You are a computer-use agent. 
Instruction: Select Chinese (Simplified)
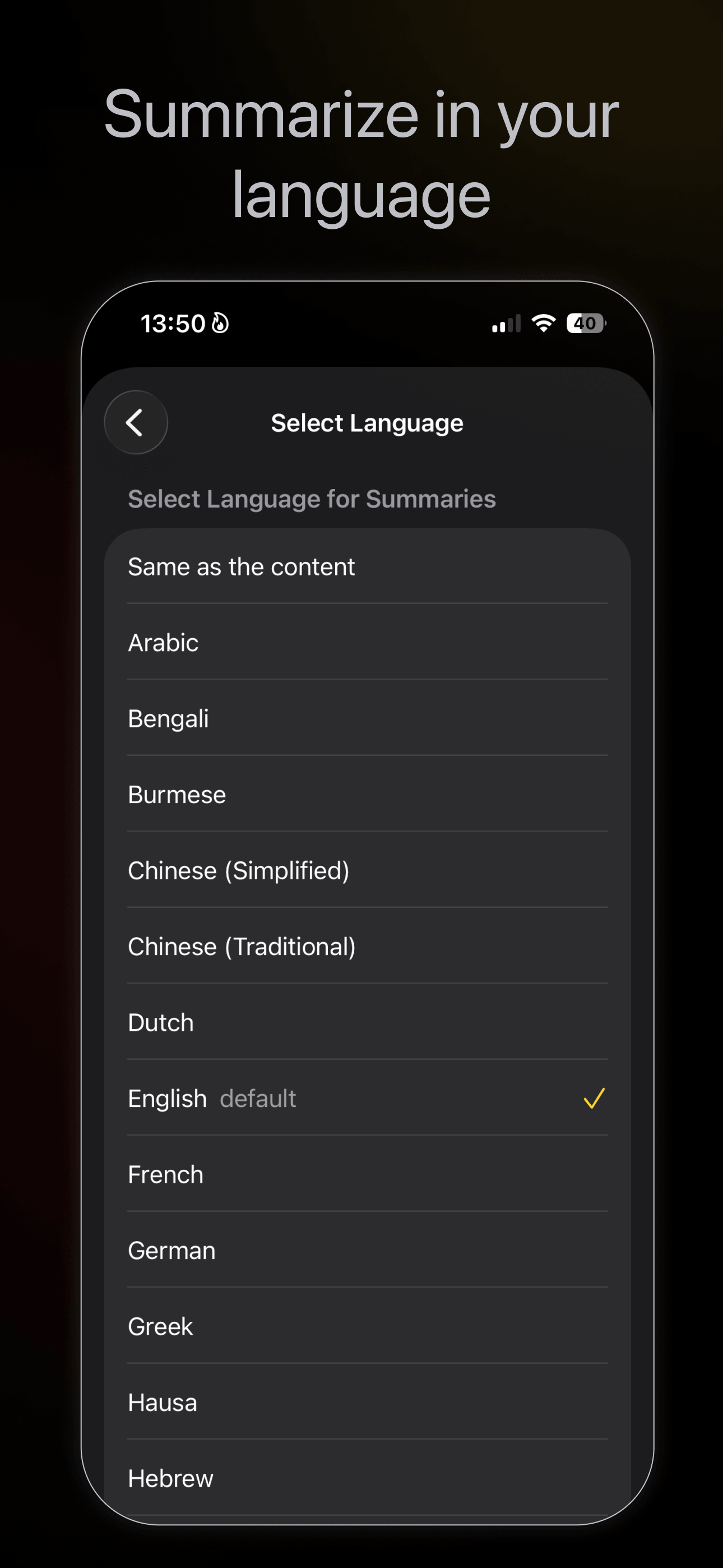[238, 870]
